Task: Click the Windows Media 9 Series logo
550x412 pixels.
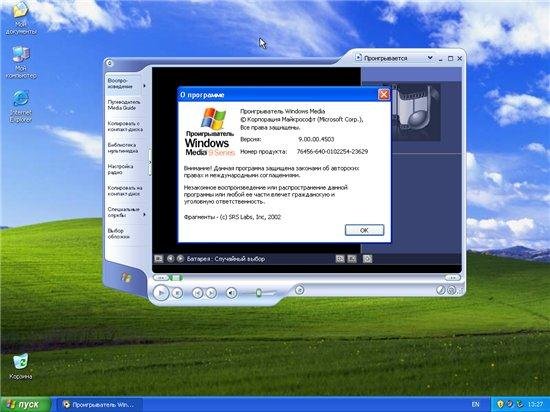Action: click(210, 132)
